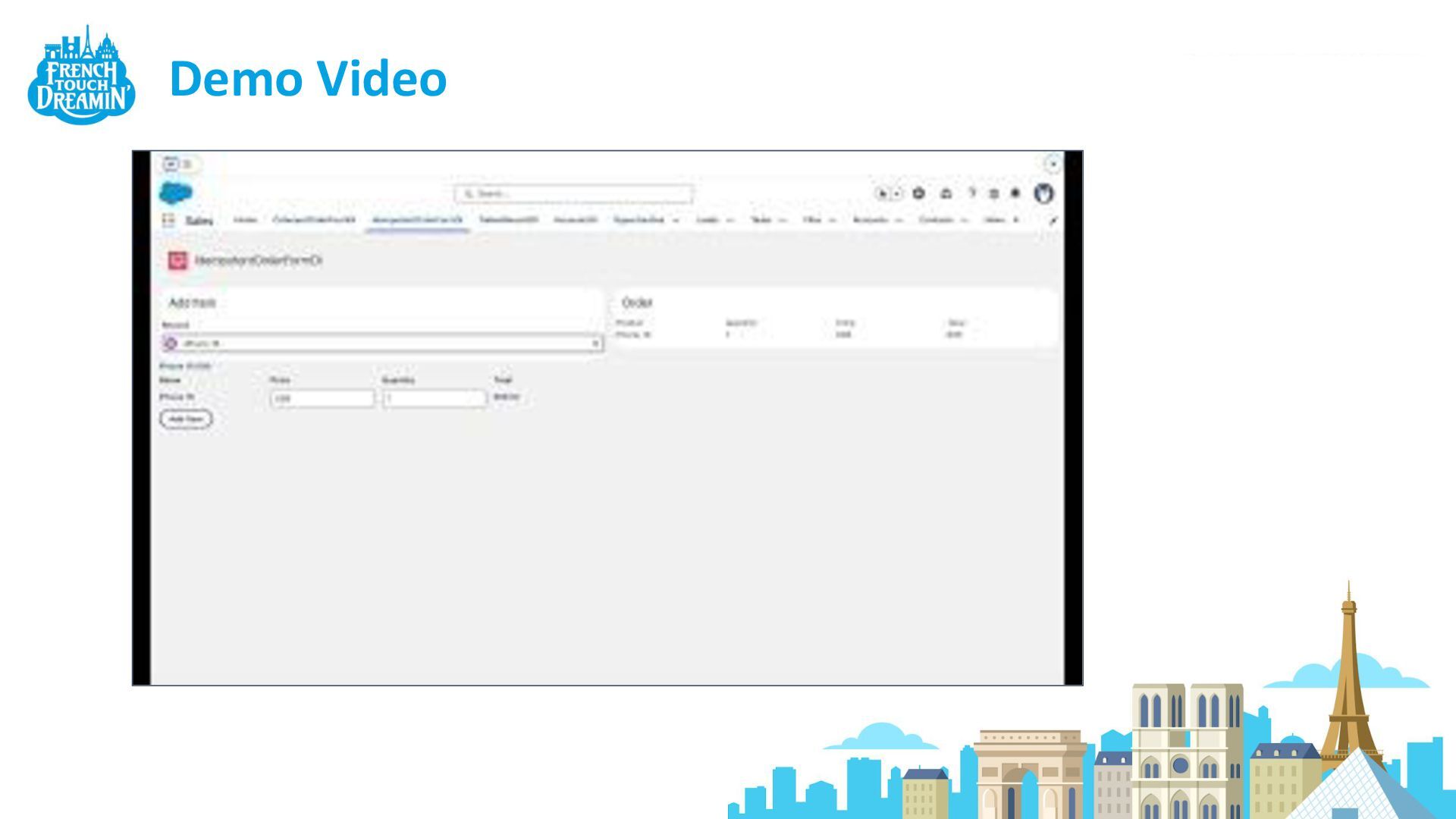Open the notifications bell icon
This screenshot has height=819, width=1456.
pos(1015,193)
